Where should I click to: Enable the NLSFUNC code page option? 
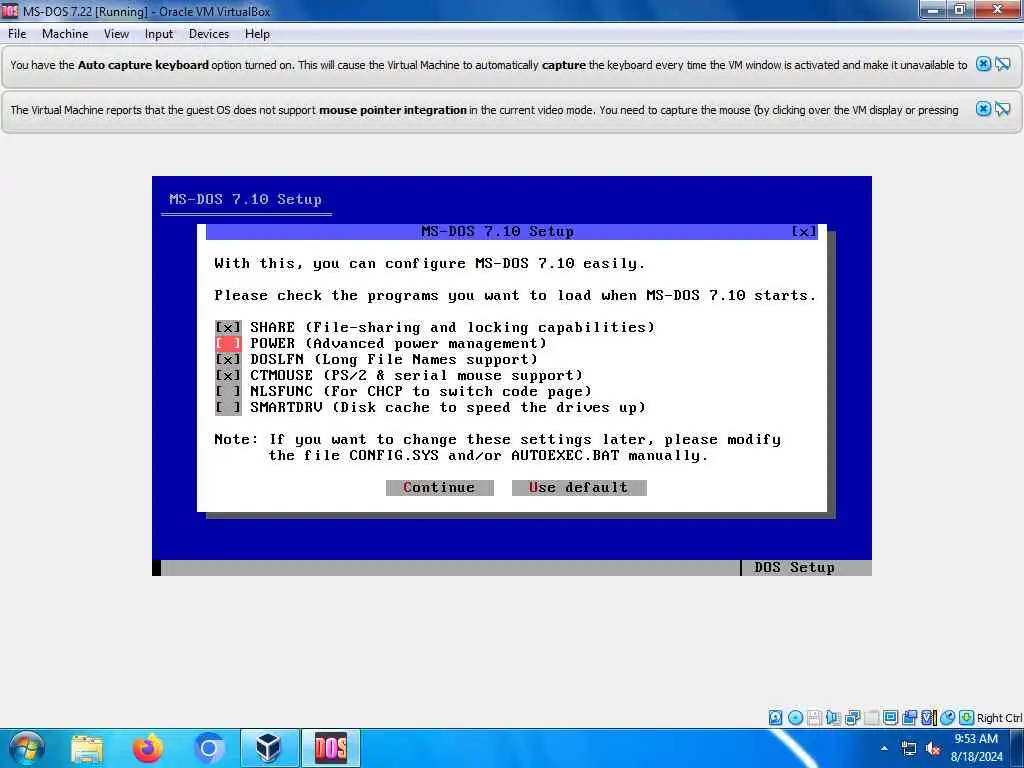(228, 391)
